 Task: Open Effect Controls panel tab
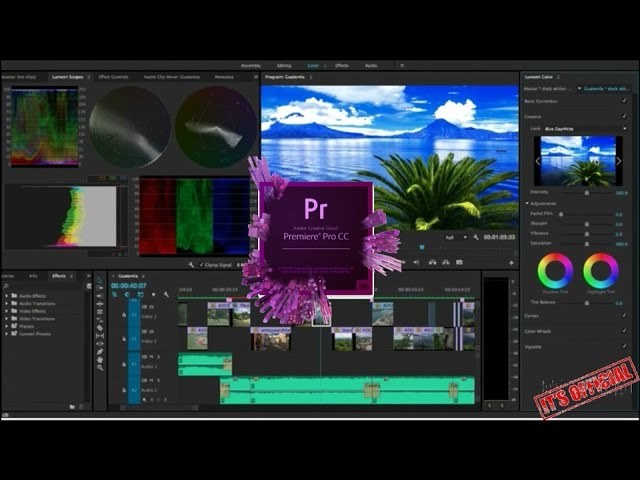[113, 77]
